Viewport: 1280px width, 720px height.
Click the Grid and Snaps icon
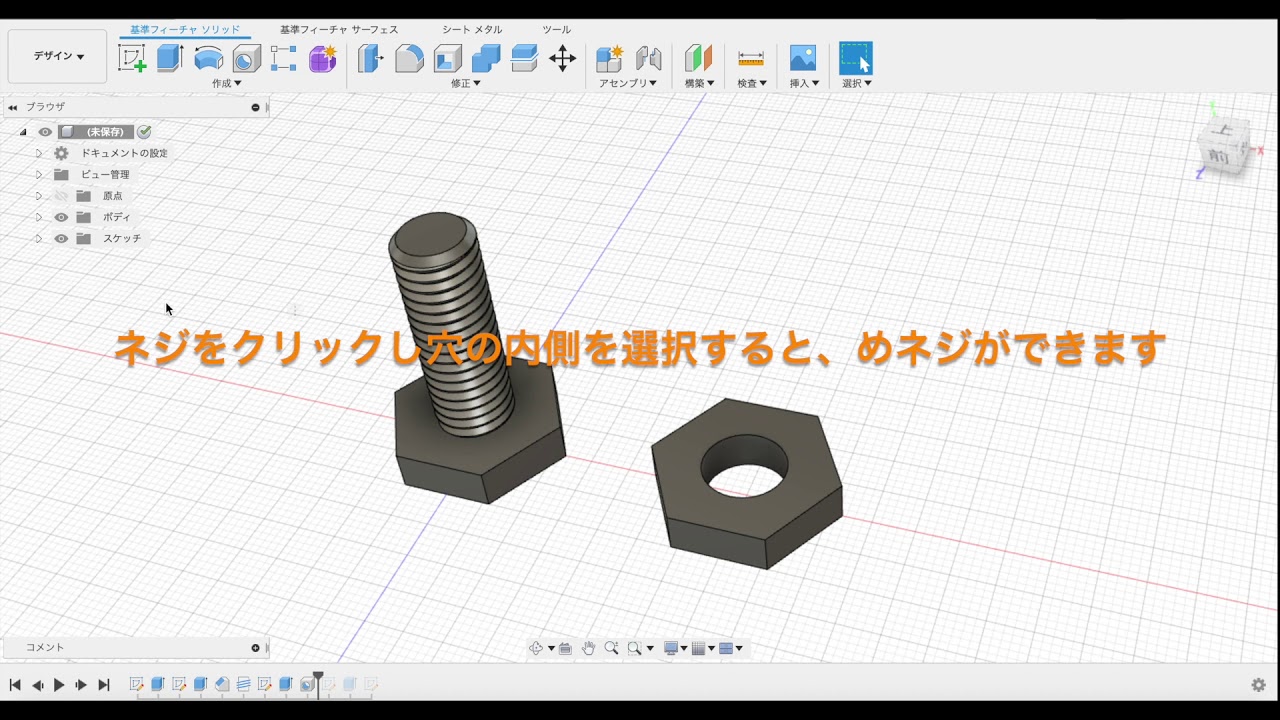point(699,648)
